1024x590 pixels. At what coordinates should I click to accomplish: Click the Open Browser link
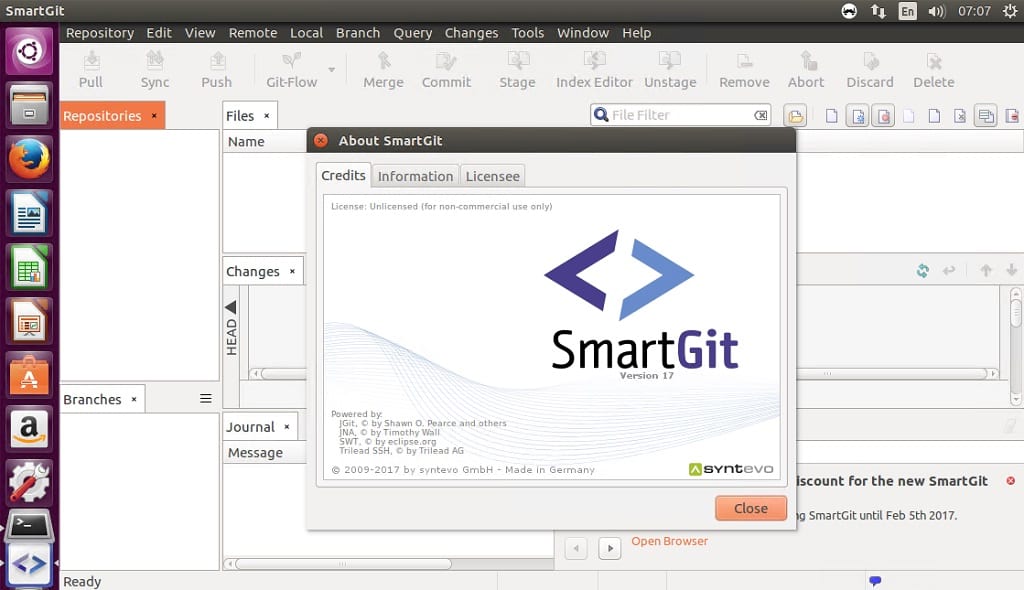pyautogui.click(x=669, y=541)
